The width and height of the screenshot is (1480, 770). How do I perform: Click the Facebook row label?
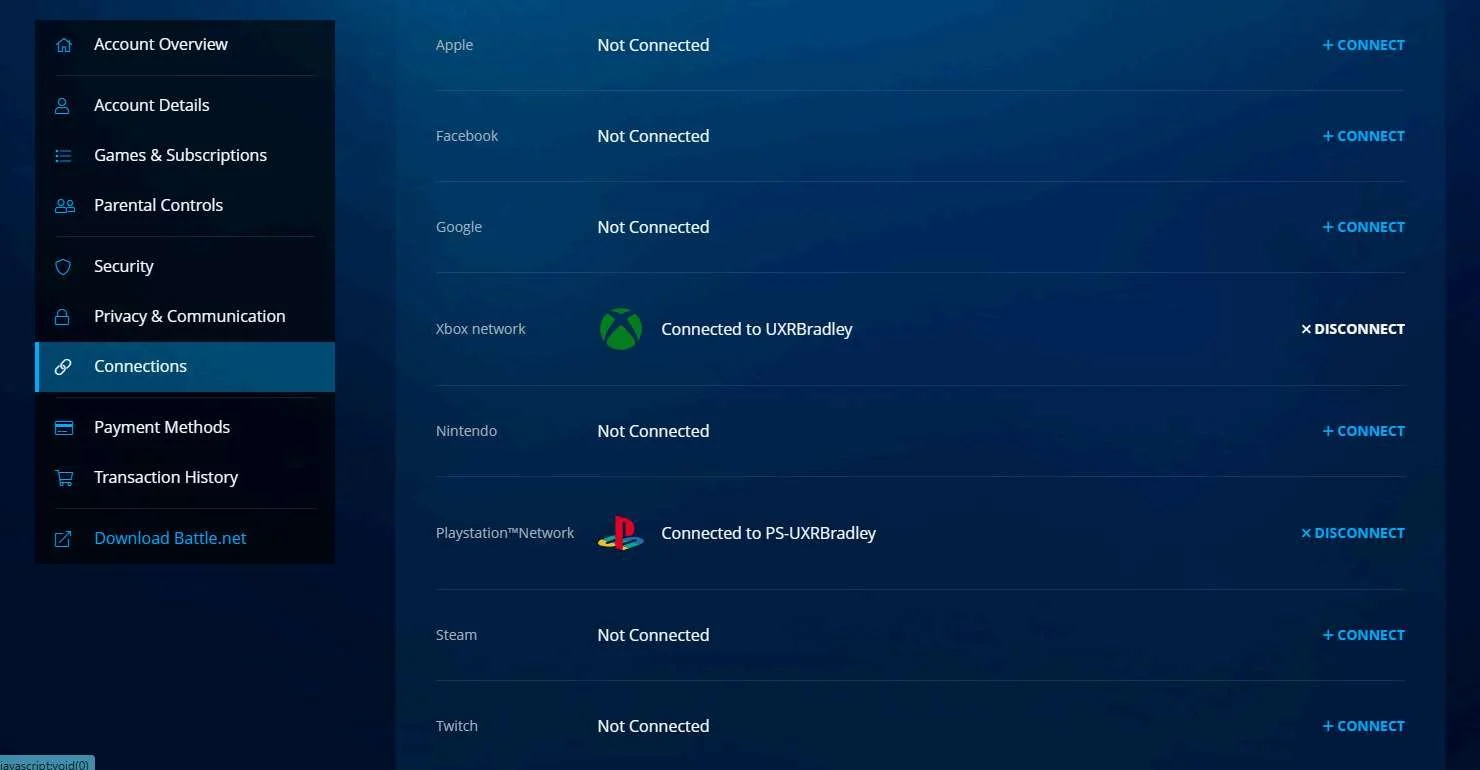[467, 136]
